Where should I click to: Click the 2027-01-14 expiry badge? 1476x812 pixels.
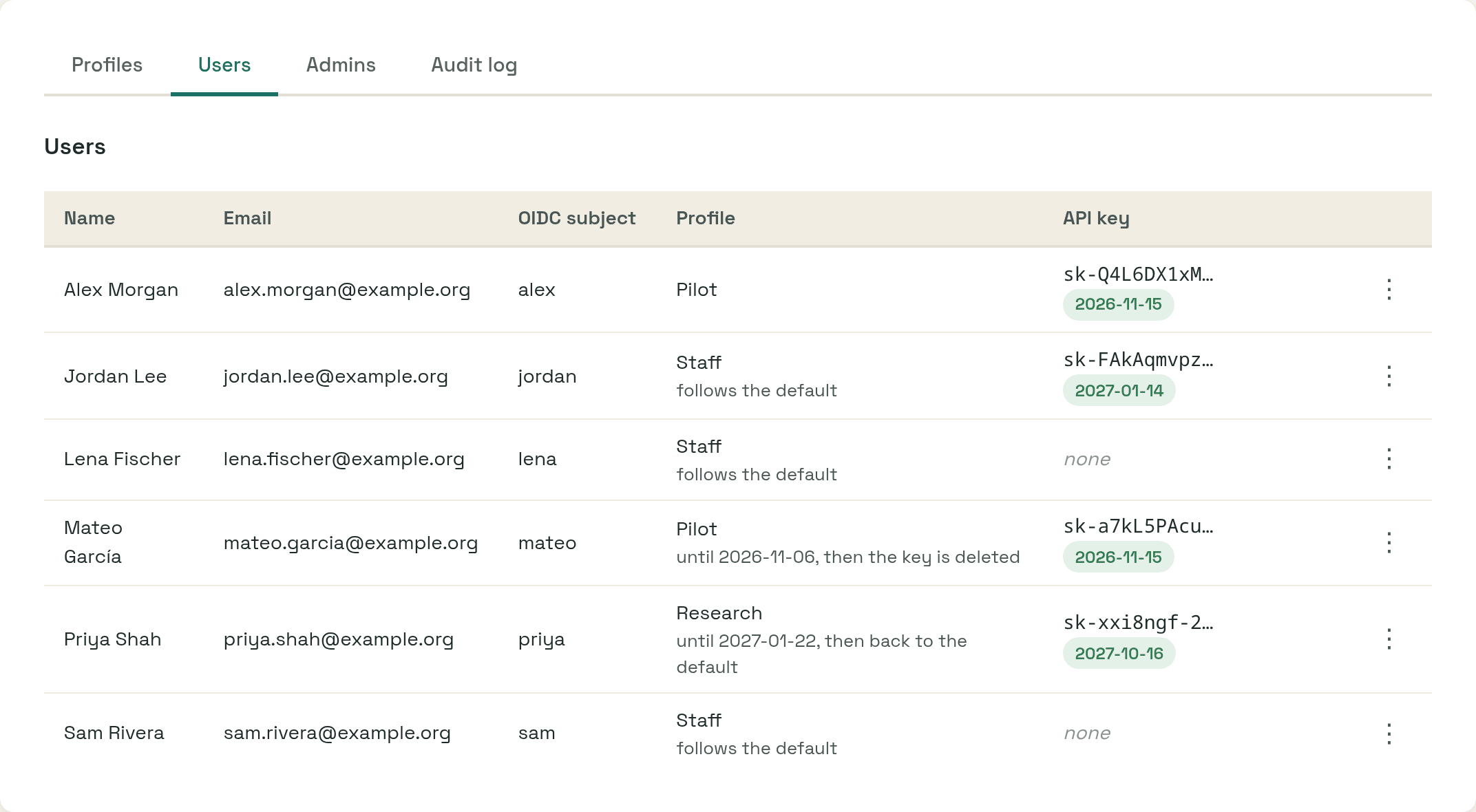[1119, 391]
